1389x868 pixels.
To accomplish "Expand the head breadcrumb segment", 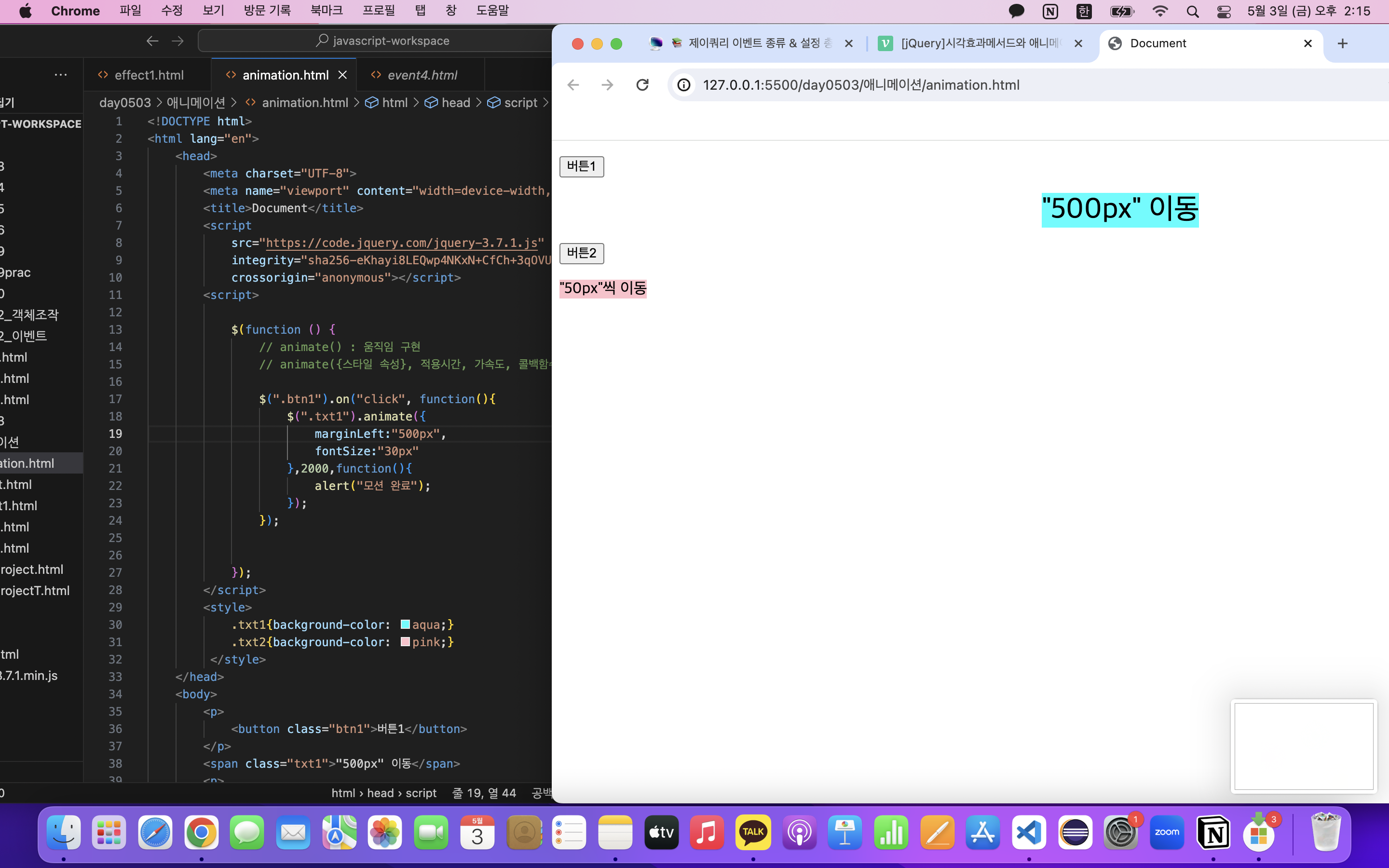I will tap(456, 103).
